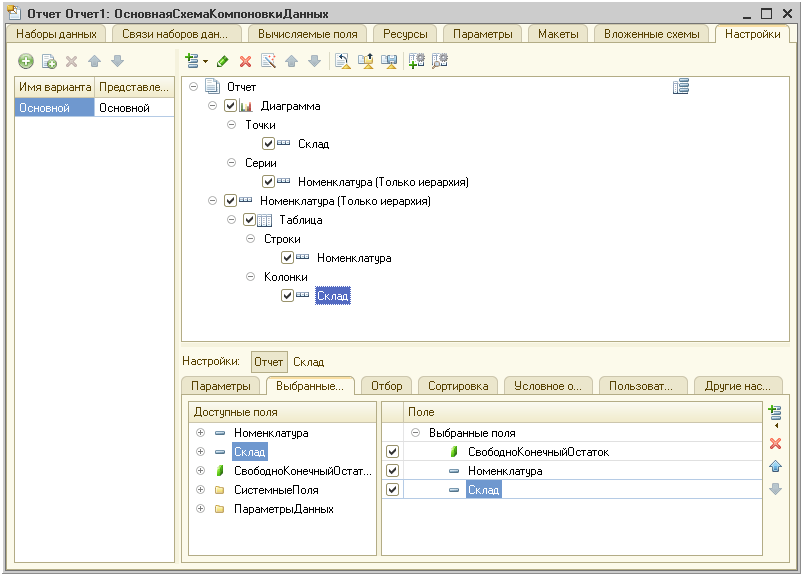Open the Сортировка settings tab

(457, 386)
